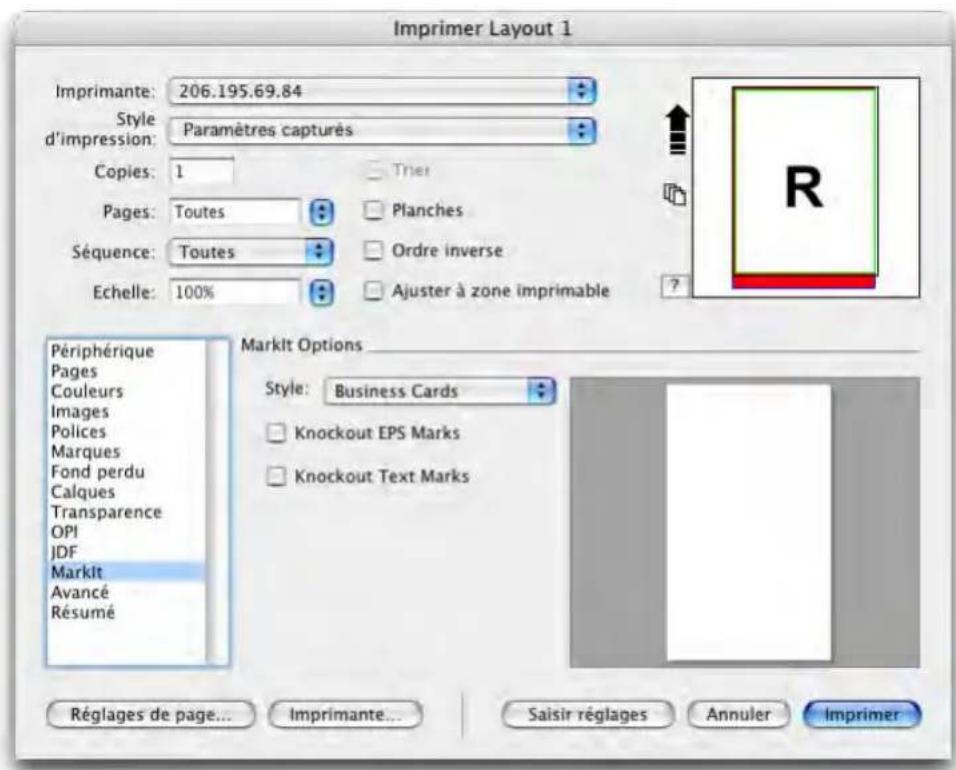
Task: Select Calques in the options list
Action: (x=127, y=492)
